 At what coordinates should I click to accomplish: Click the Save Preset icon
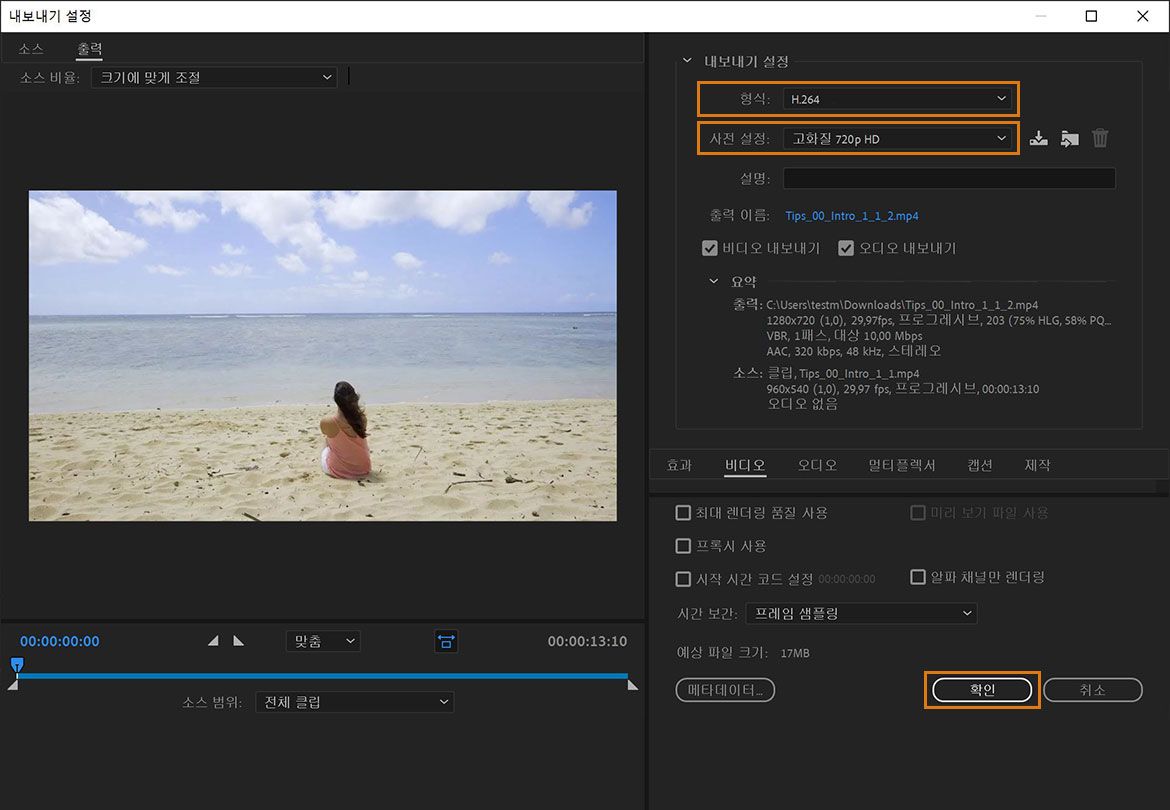click(x=1038, y=138)
